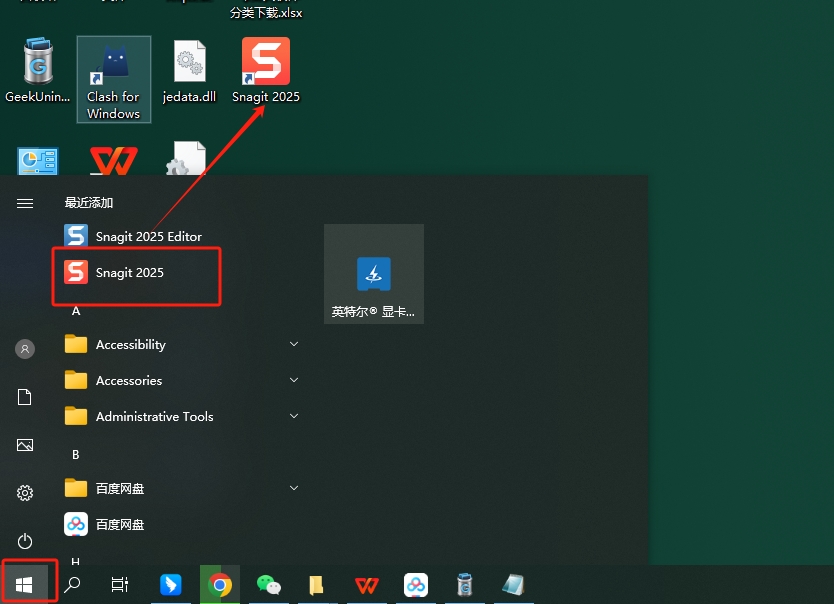
Task: Expand the 百度网盘 folder chevron
Action: (294, 488)
